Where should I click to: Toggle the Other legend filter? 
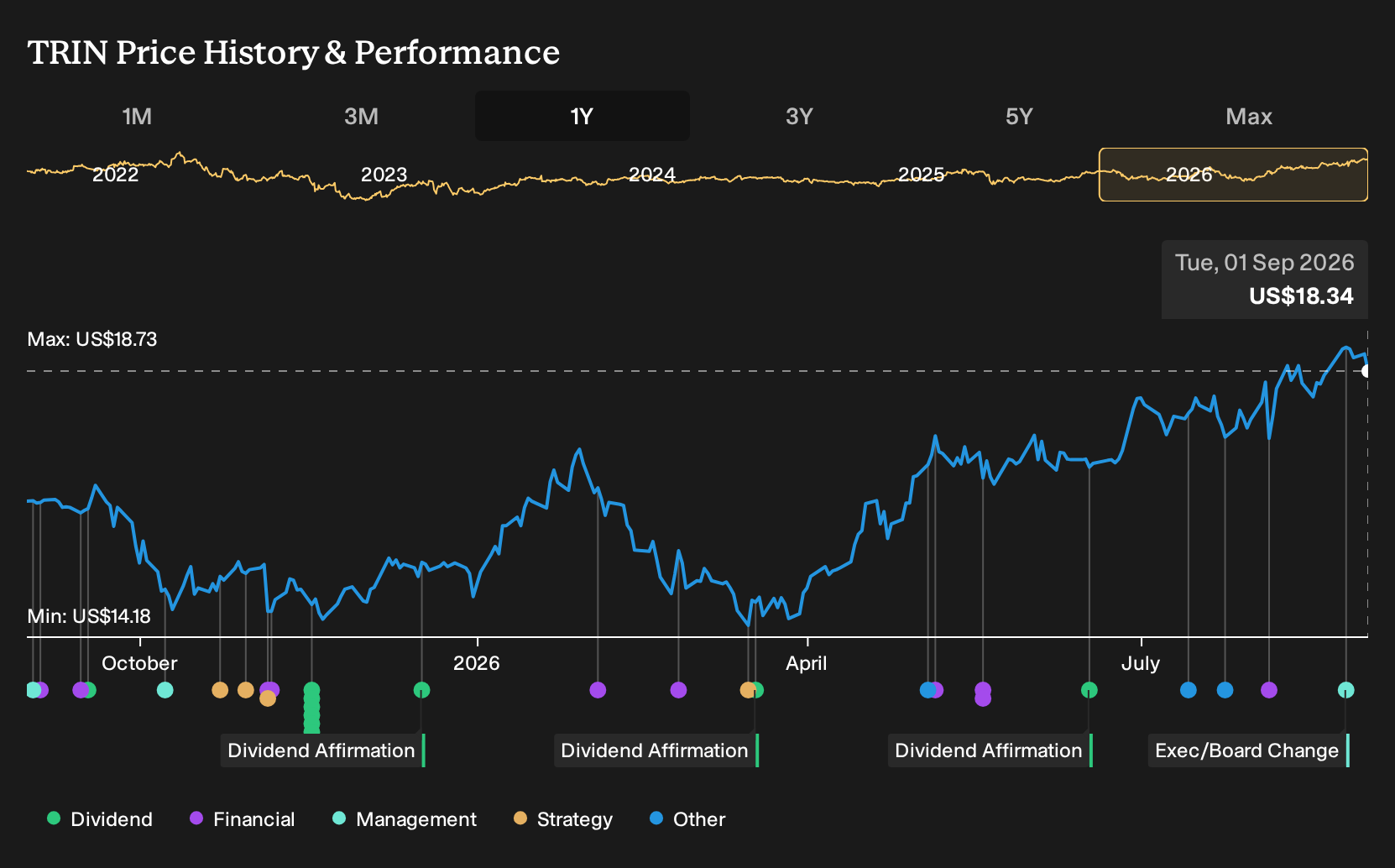687,819
